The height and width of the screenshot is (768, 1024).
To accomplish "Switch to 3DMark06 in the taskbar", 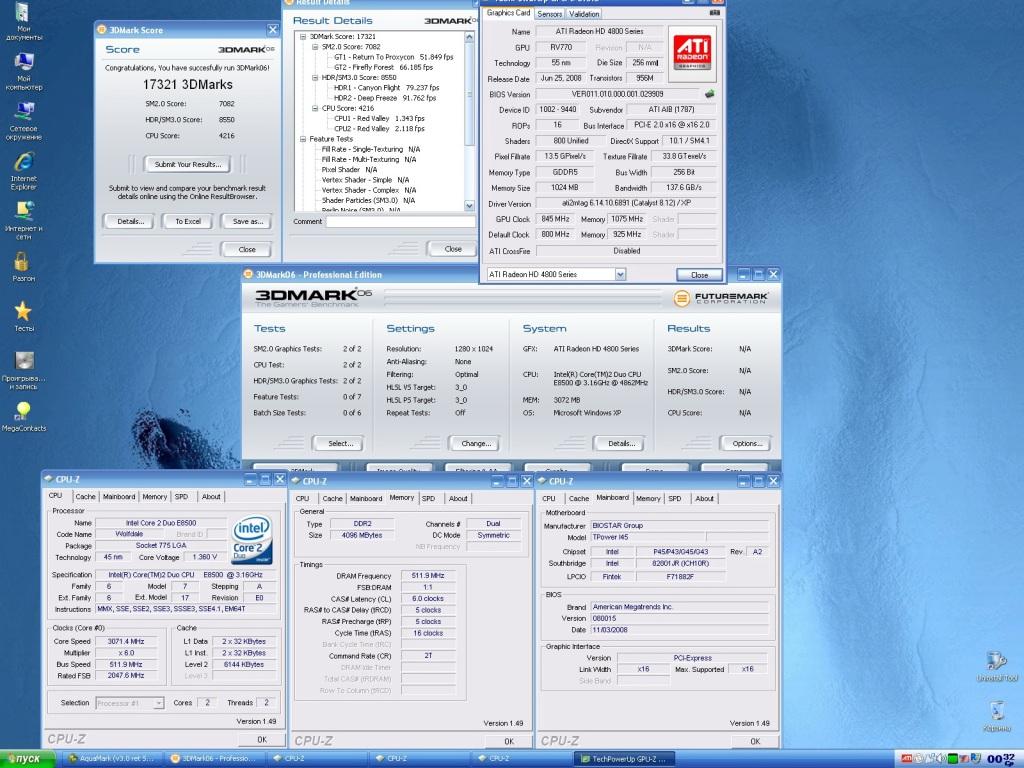I will point(214,759).
